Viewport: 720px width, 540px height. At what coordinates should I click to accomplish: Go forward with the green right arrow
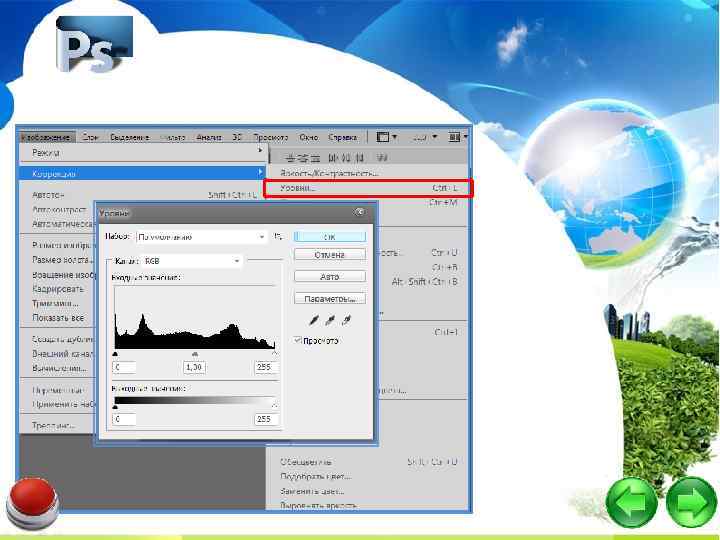coord(691,502)
